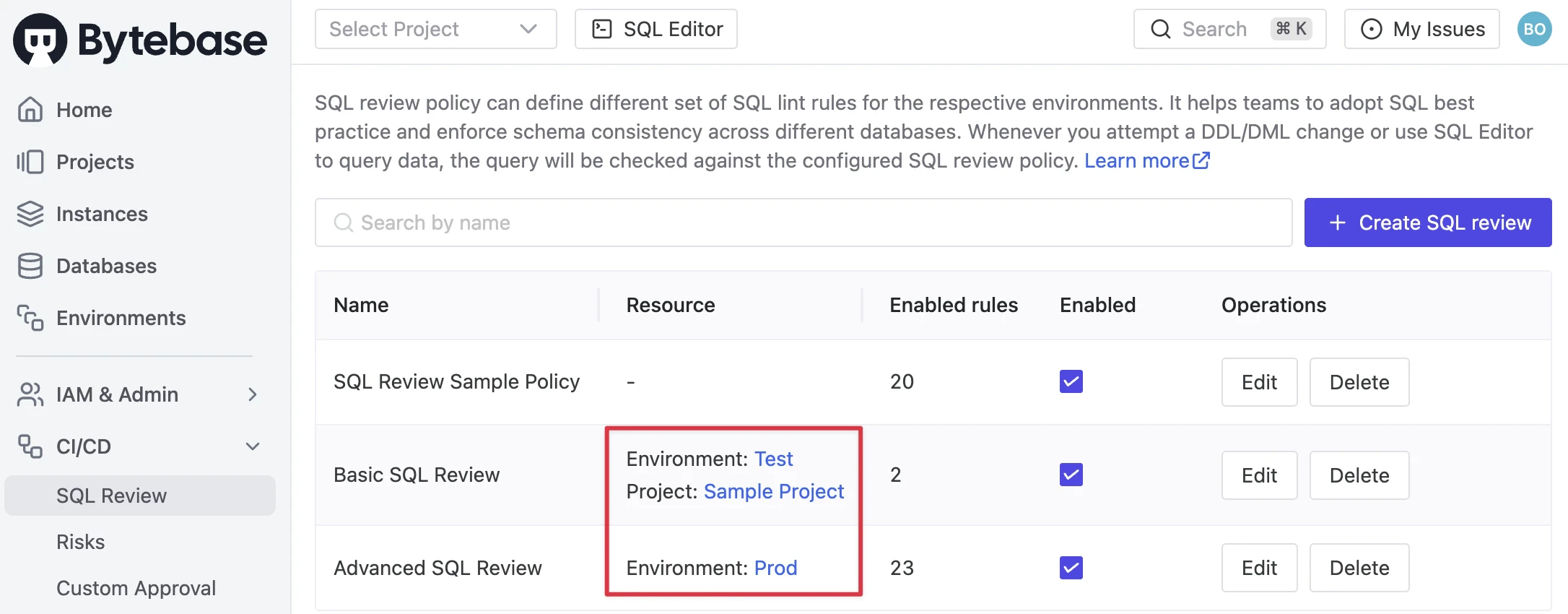Click the Name column header
1568x614 pixels.
point(361,305)
